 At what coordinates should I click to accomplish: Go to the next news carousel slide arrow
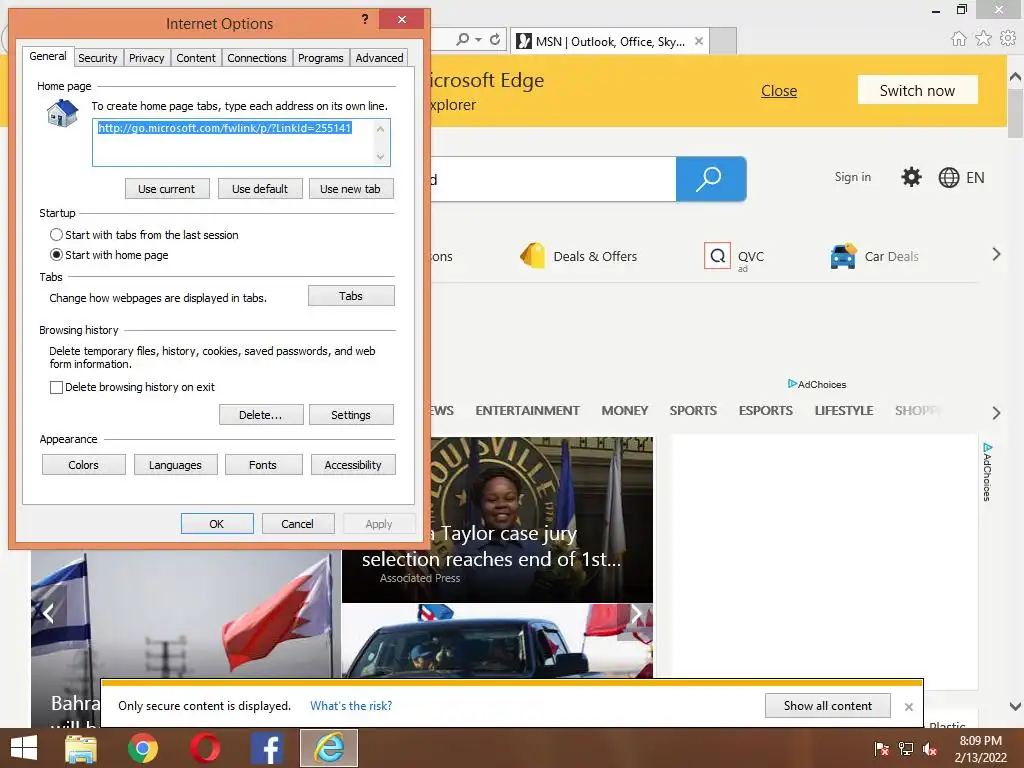pyautogui.click(x=635, y=613)
